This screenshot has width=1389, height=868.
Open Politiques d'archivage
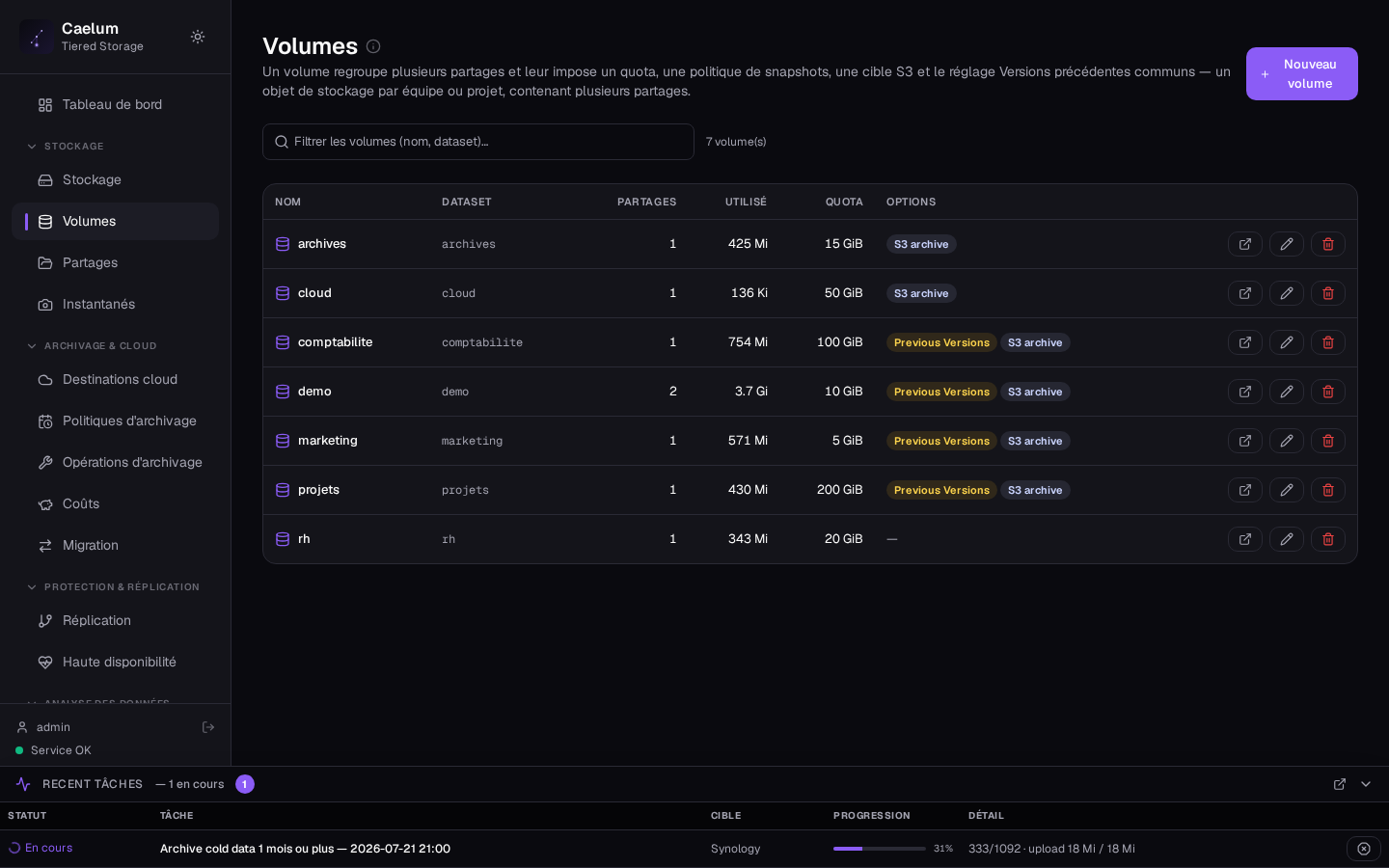115,420
